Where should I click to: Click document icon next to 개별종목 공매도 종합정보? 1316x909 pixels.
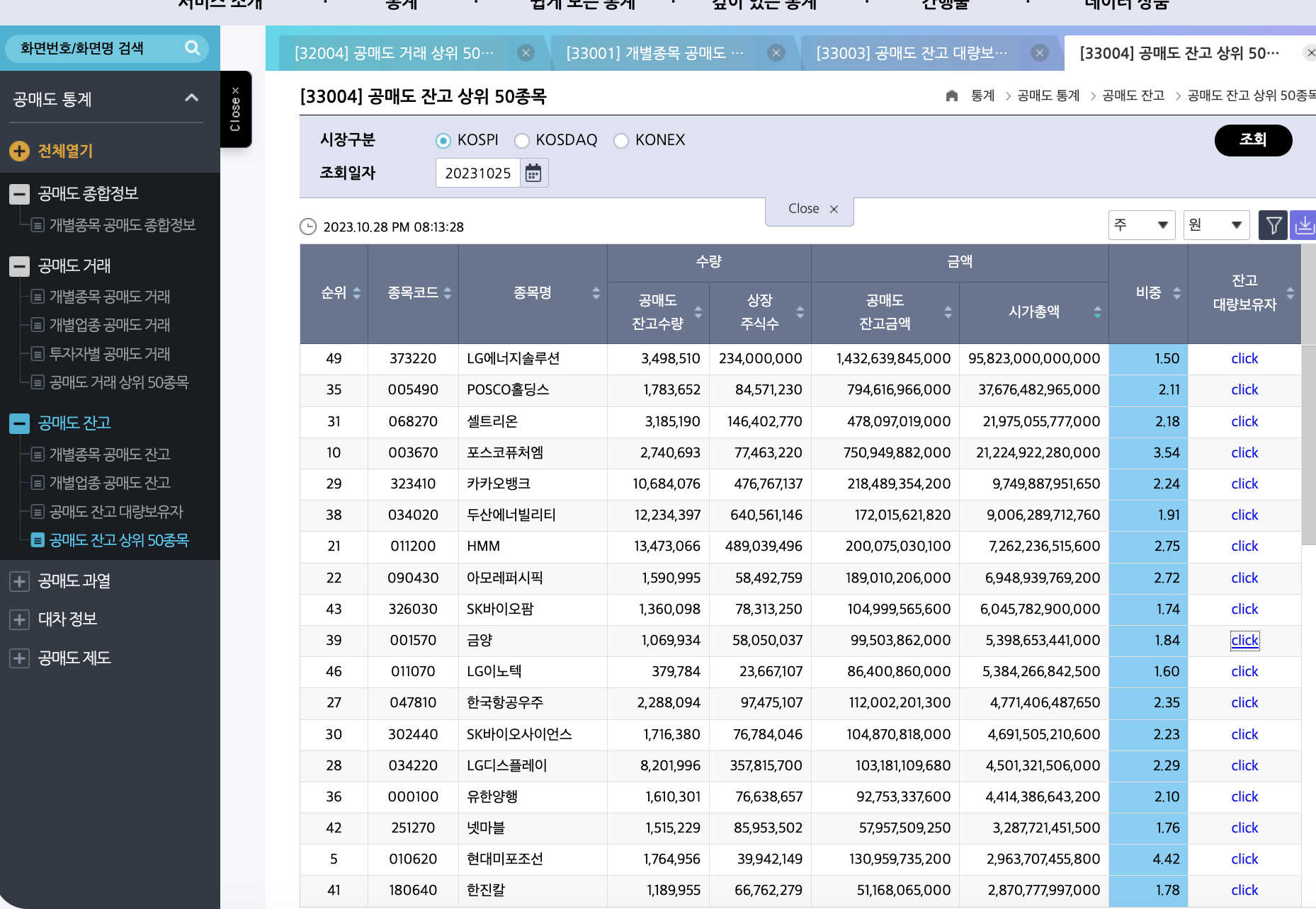[38, 225]
